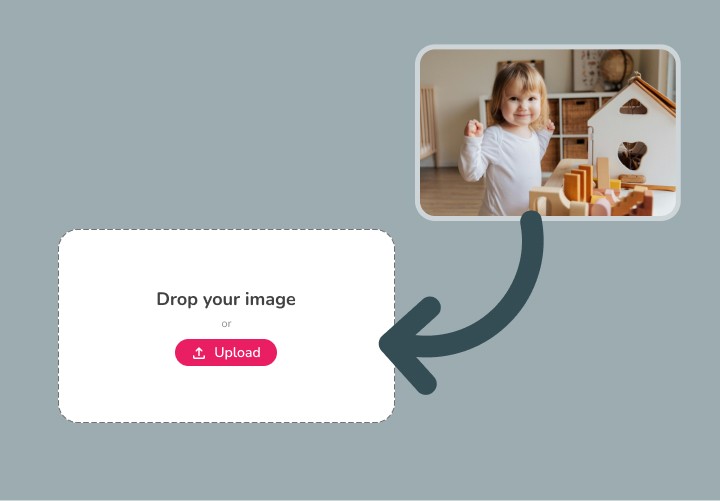720x501 pixels.
Task: Click the globe on the shelf in the photo
Action: pos(616,68)
